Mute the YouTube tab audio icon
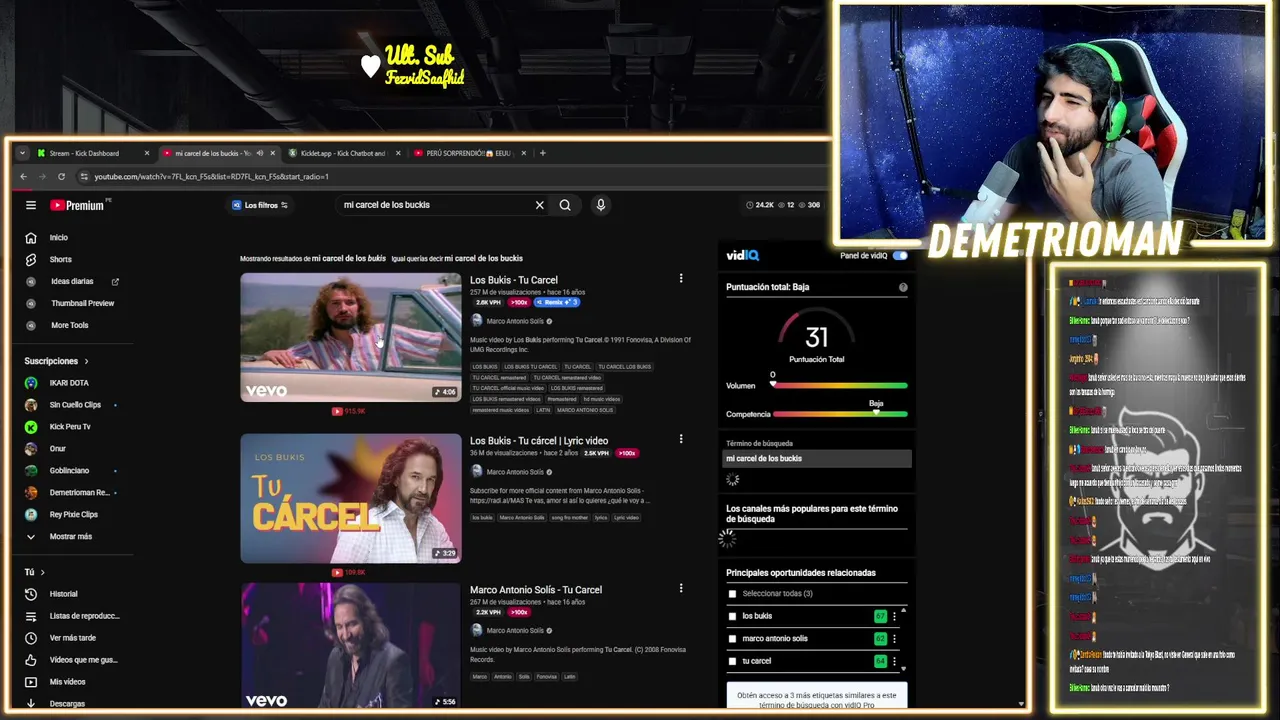1280x720 pixels. pyautogui.click(x=259, y=153)
